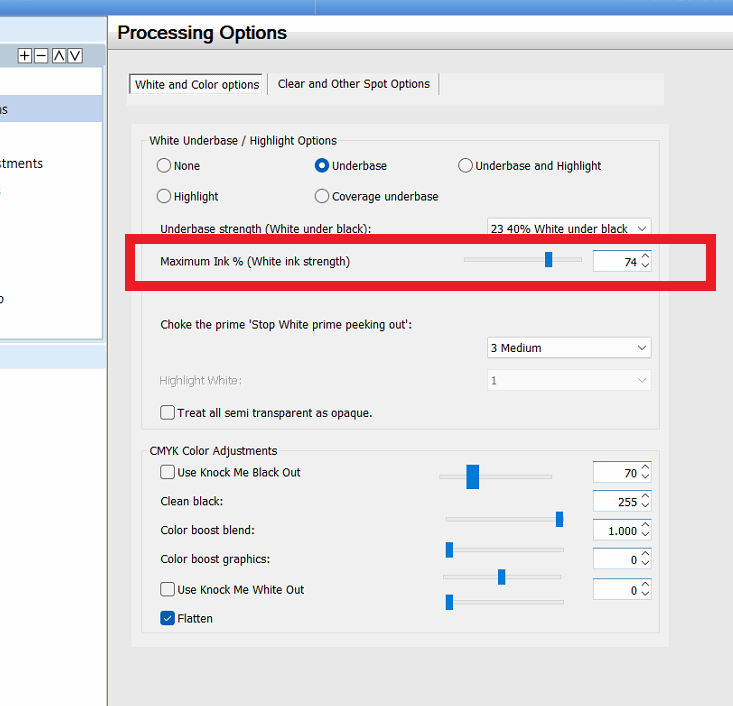Decrease Knock Me White Out value down arrow
This screenshot has height=706, width=733.
click(646, 593)
